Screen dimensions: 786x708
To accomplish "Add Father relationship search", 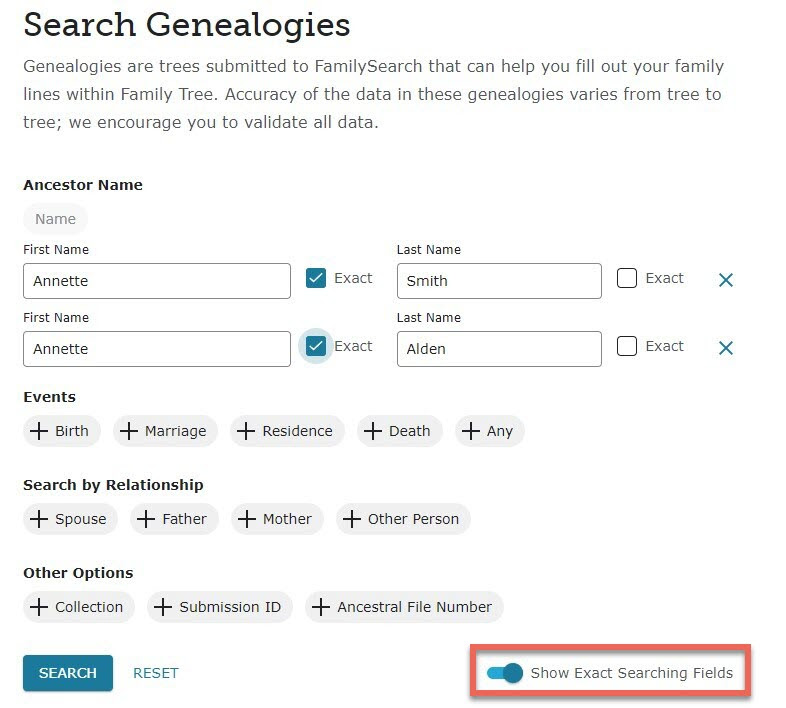I will tap(174, 519).
